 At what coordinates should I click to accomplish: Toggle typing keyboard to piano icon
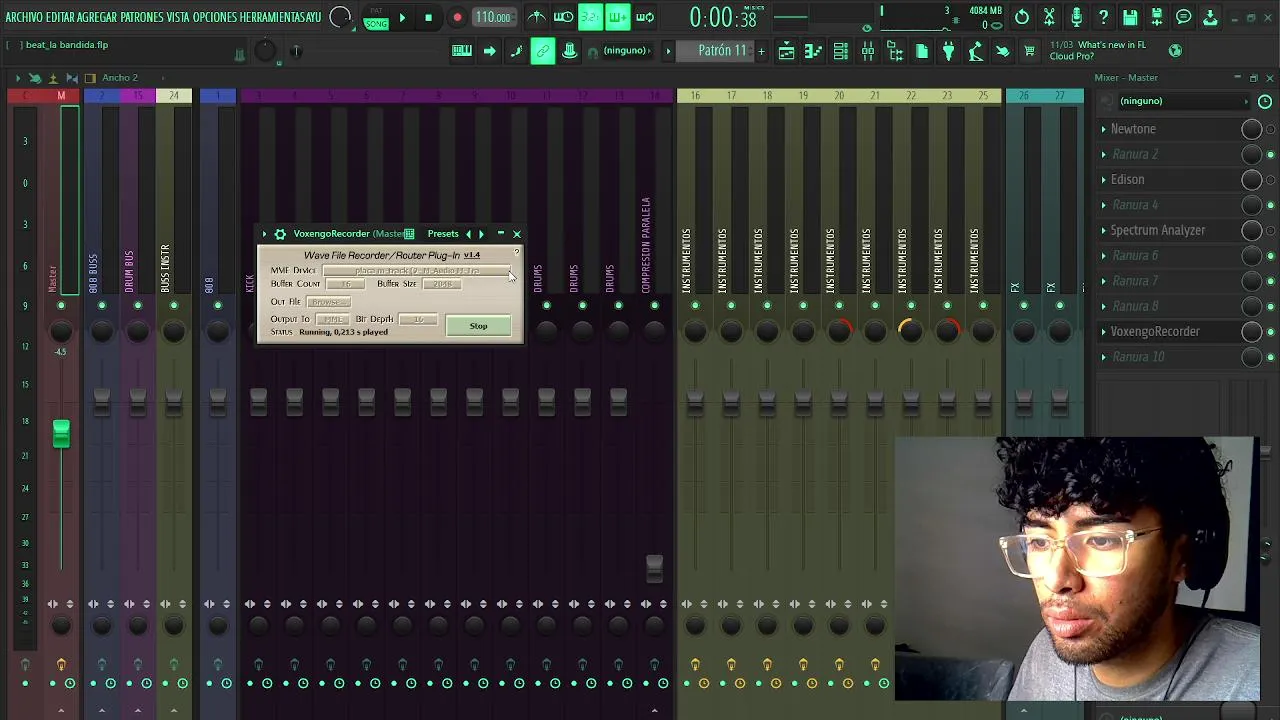(462, 51)
